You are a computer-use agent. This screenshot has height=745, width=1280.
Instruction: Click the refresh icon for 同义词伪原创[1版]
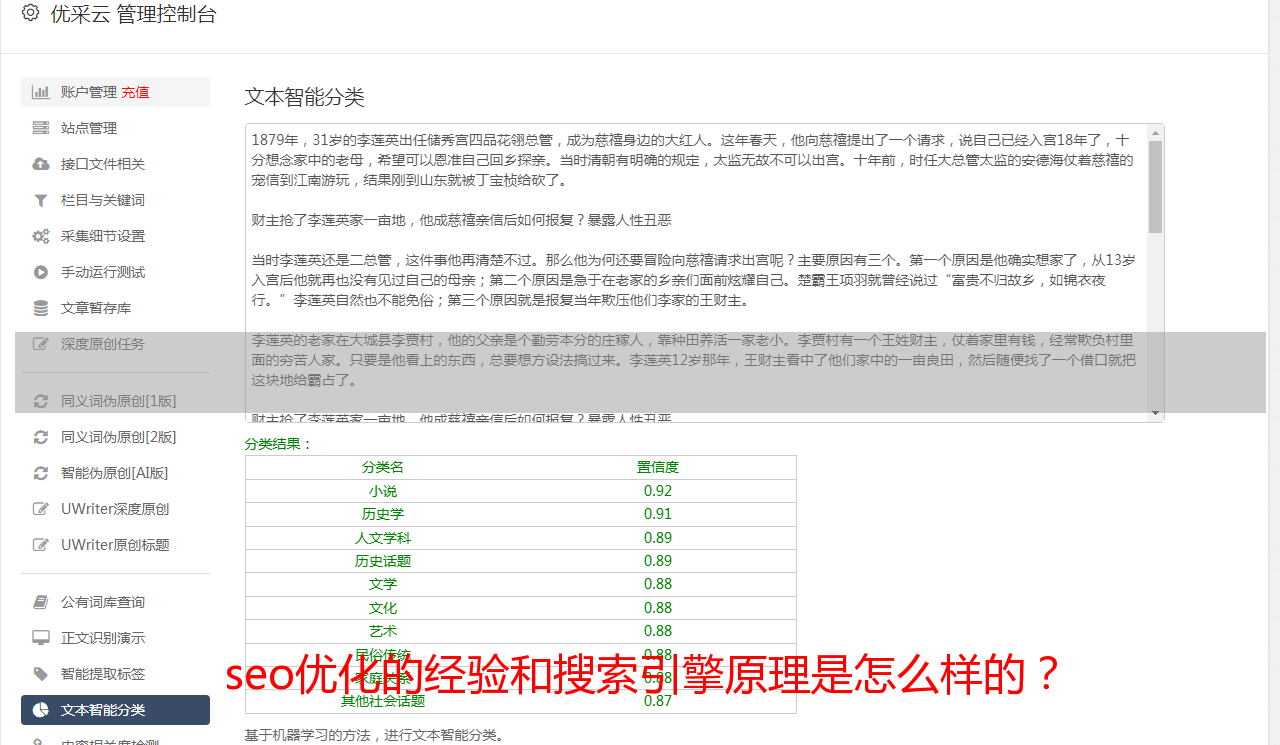(x=41, y=401)
